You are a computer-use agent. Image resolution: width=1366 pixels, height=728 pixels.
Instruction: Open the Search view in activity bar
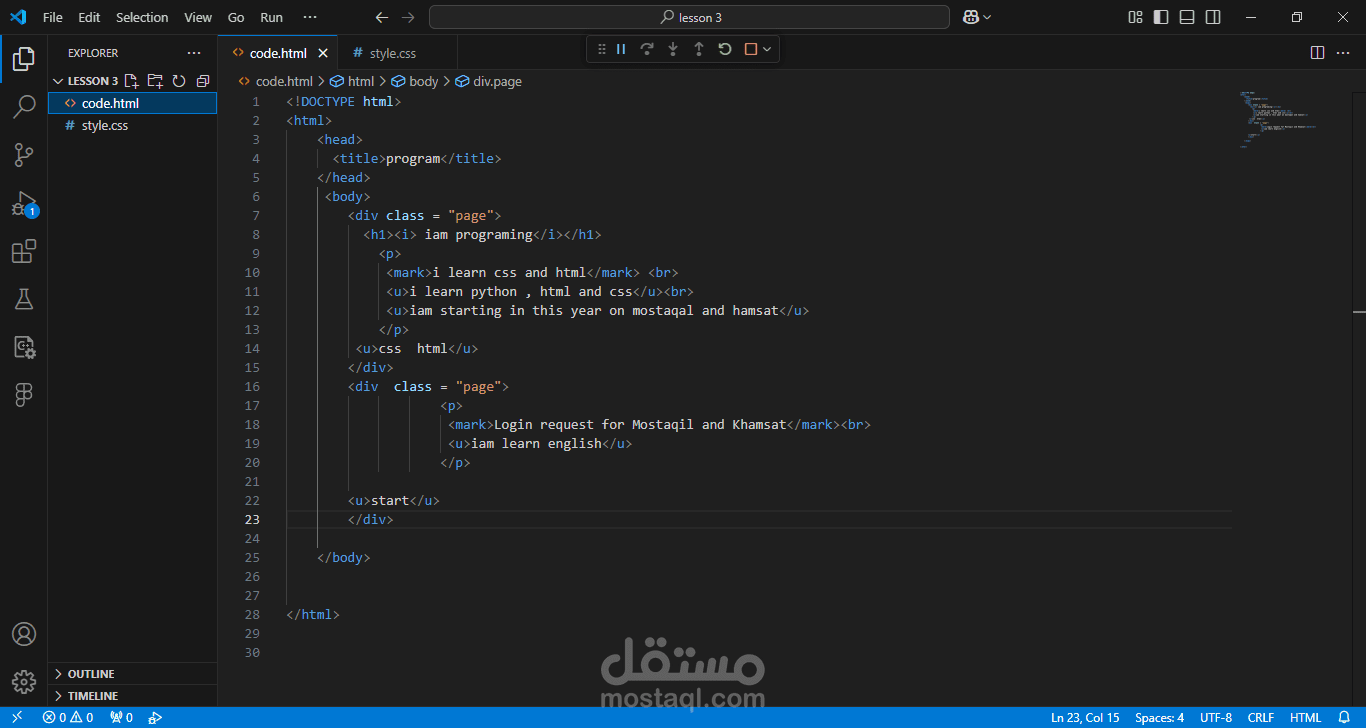(x=24, y=107)
